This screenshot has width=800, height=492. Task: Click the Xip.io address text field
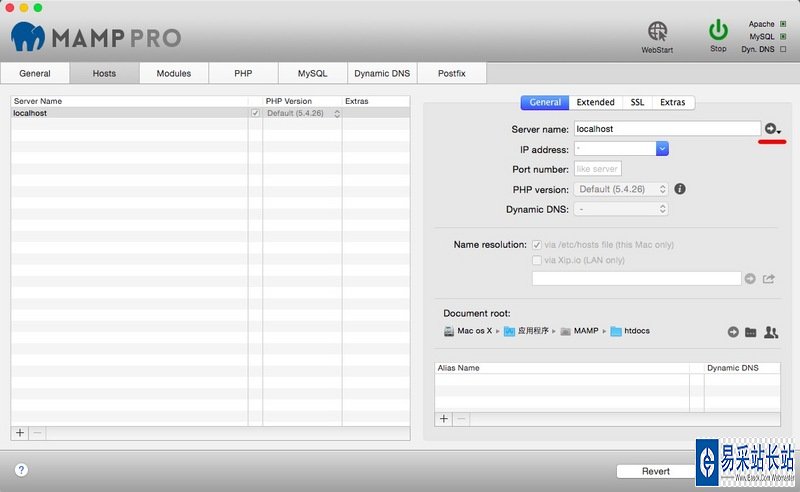pos(636,278)
